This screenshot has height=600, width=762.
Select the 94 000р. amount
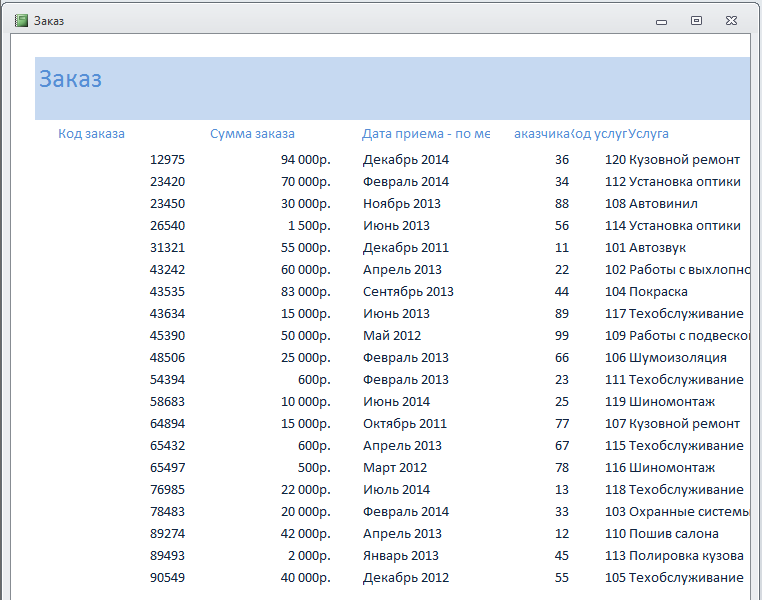point(306,160)
